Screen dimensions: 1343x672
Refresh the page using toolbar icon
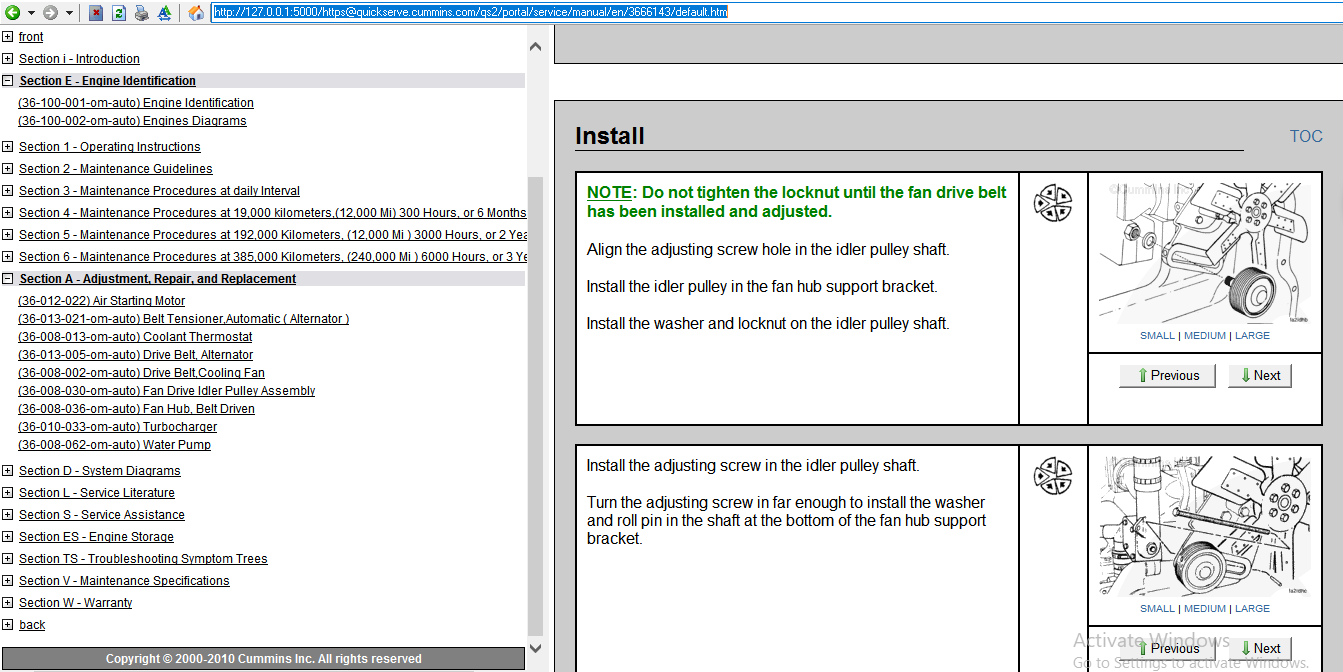click(119, 13)
